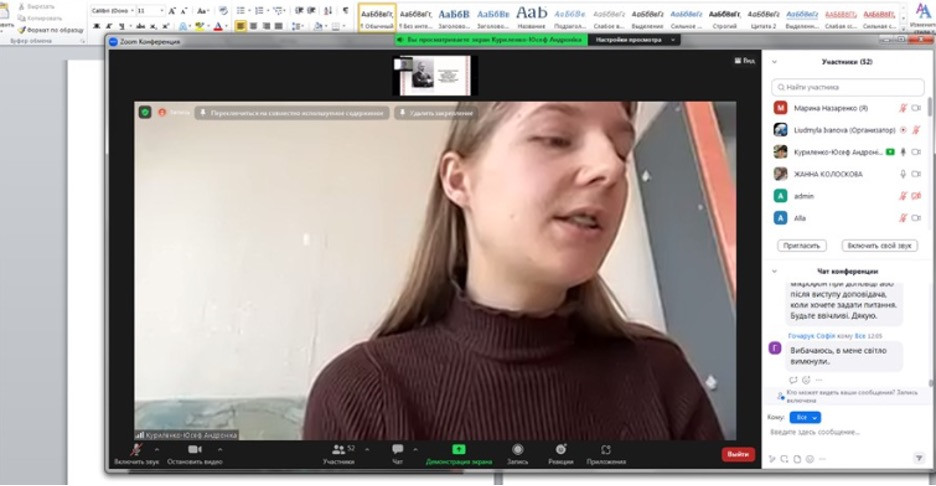This screenshot has width=936, height=486.
Task: Click the red Выйти button
Action: [738, 454]
